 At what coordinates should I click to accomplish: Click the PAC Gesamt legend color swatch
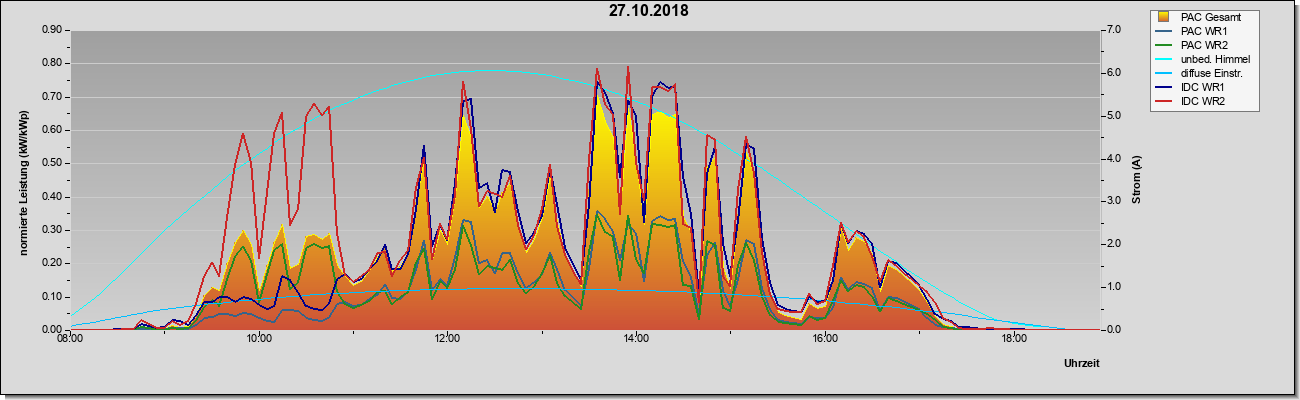[1164, 17]
